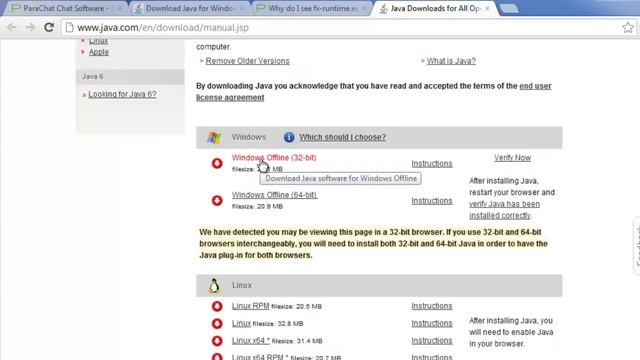Click the Windows flag logo icon
This screenshot has height=360, width=640.
(214, 138)
